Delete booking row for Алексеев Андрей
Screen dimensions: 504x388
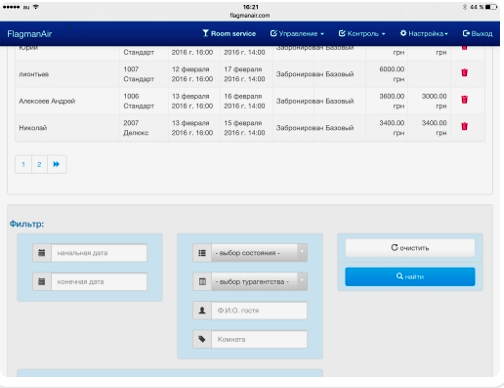464,99
